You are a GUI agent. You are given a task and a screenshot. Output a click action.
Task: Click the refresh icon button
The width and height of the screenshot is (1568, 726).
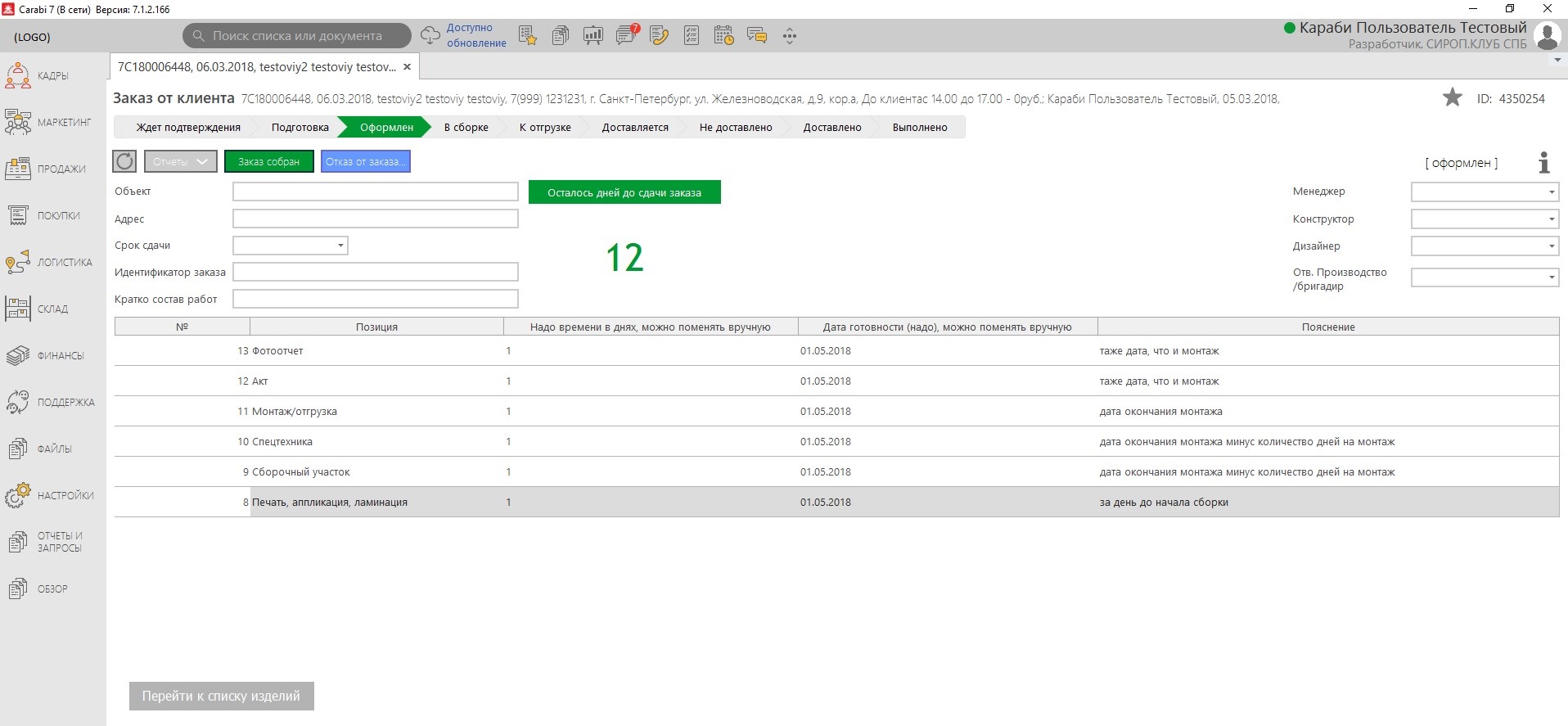click(124, 161)
